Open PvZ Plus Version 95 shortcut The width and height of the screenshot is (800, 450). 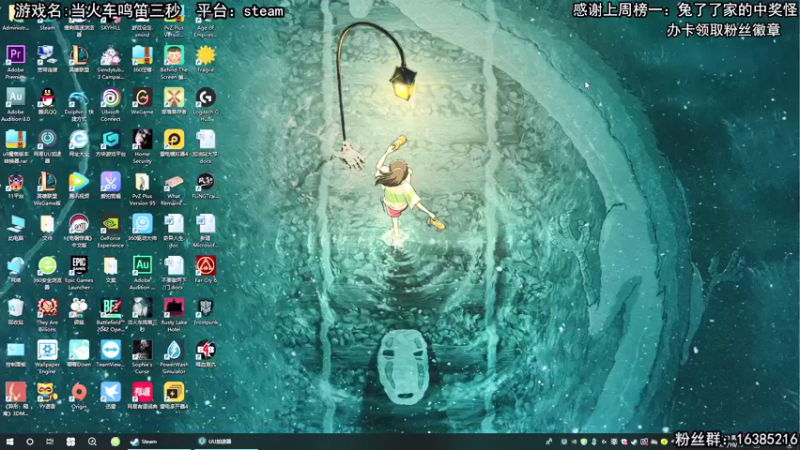click(142, 182)
